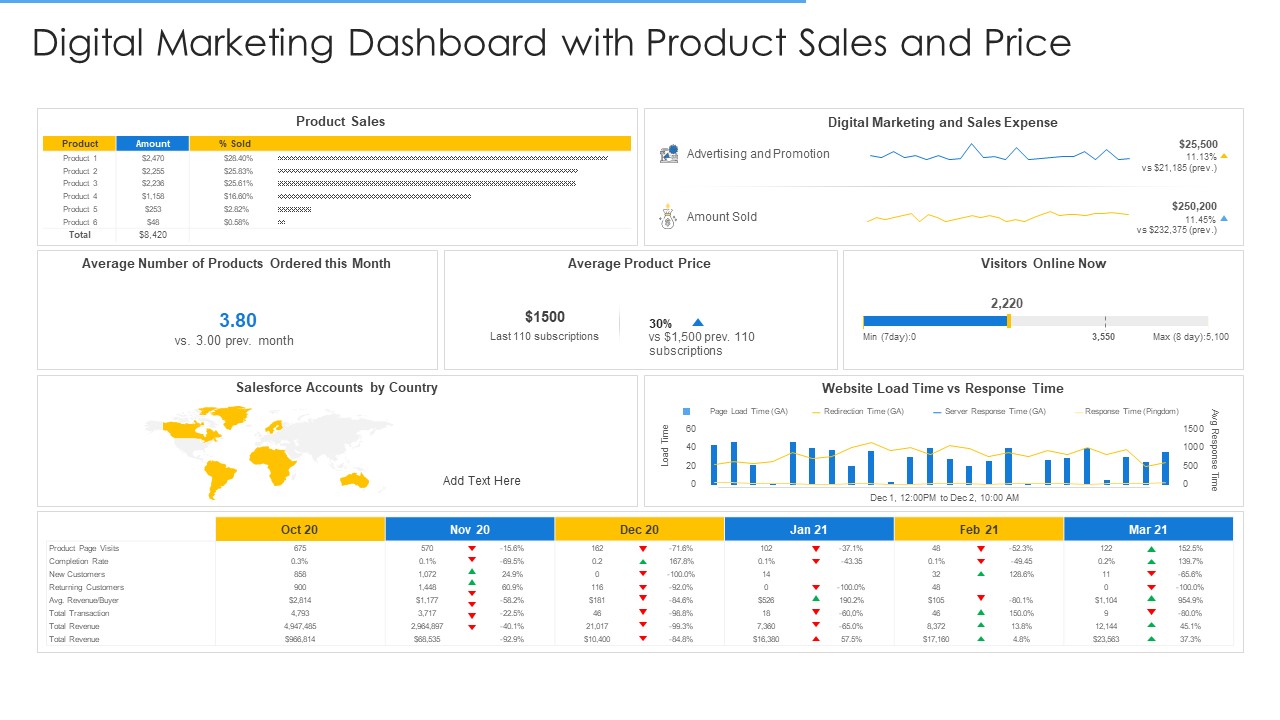
Task: Click blue up triangle next to 30%
Action: coord(698,322)
